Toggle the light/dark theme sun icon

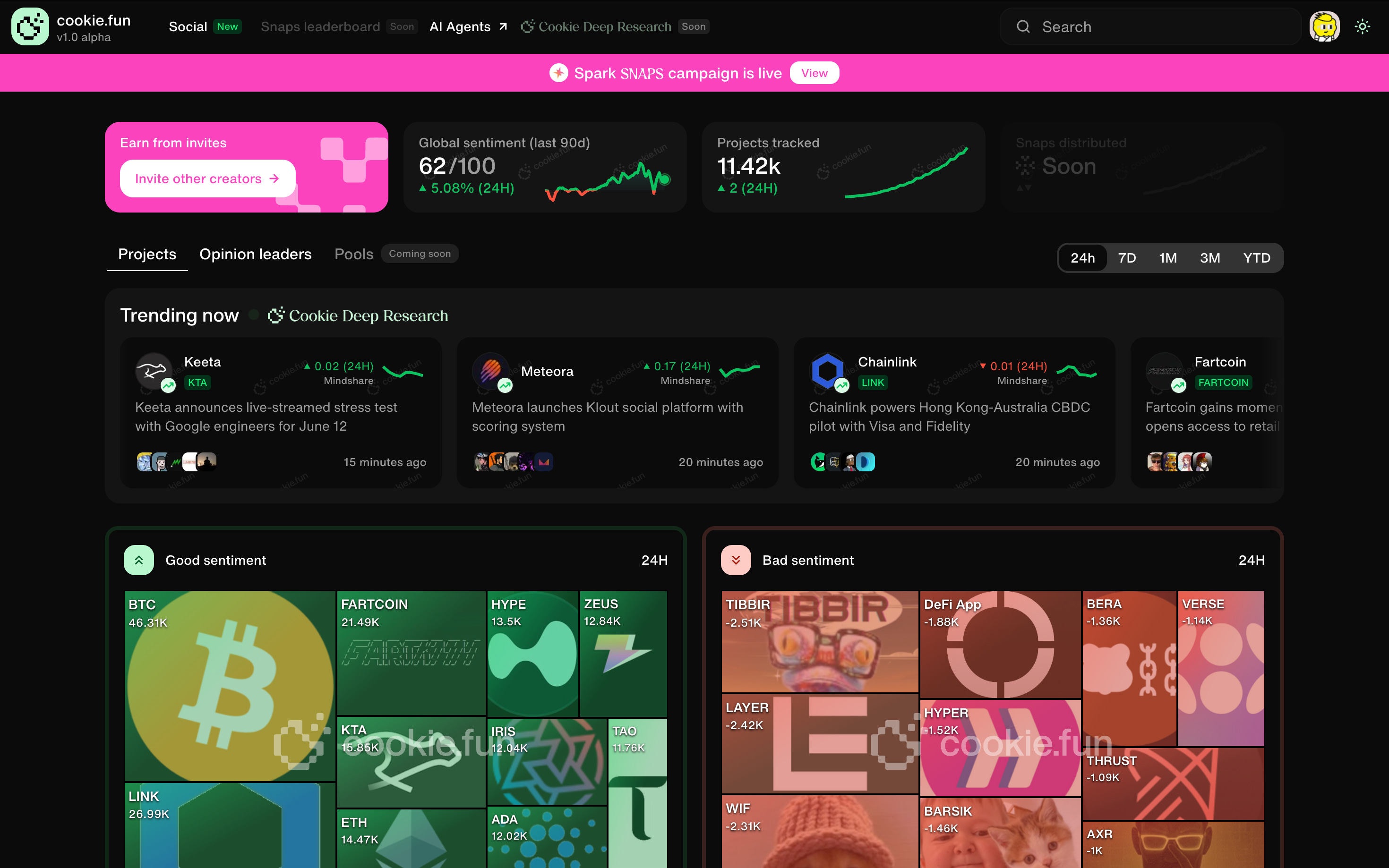1362,26
